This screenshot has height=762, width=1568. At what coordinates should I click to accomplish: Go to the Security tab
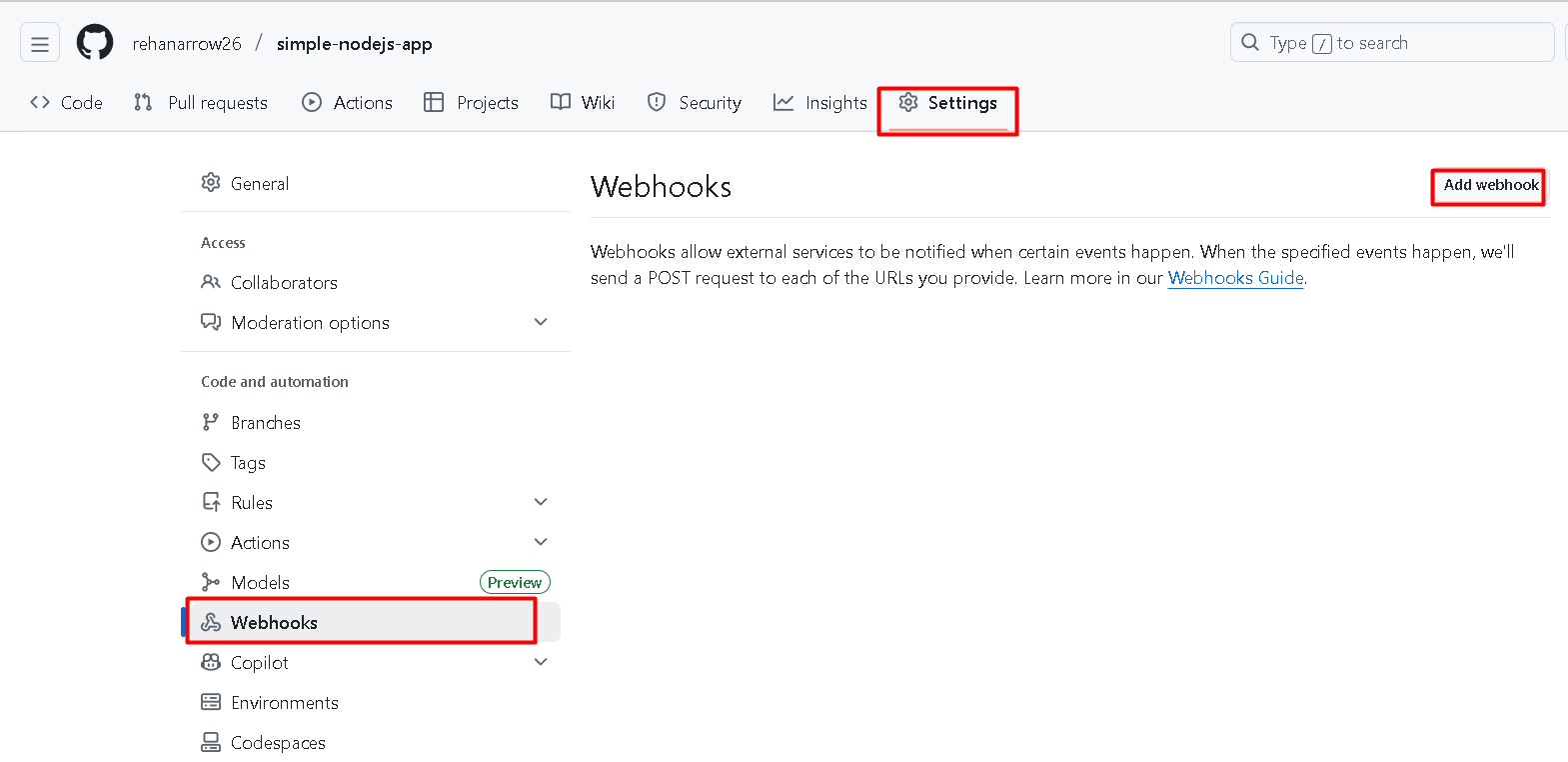695,103
